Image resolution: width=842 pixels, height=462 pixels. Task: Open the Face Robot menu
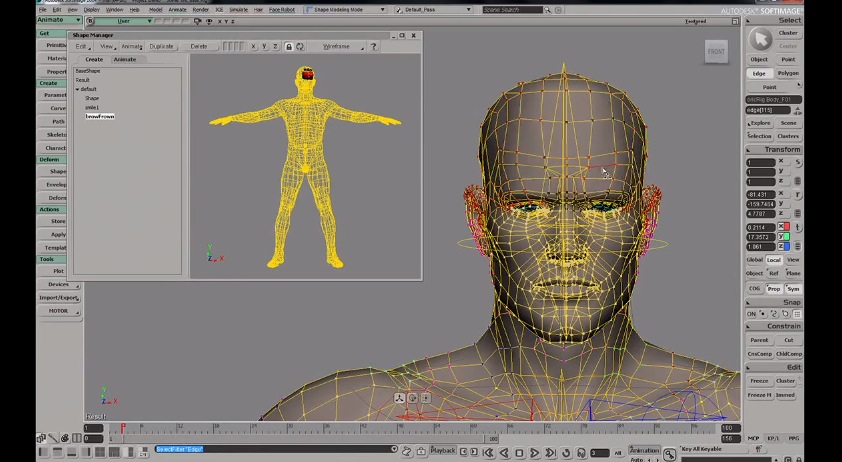pos(281,10)
